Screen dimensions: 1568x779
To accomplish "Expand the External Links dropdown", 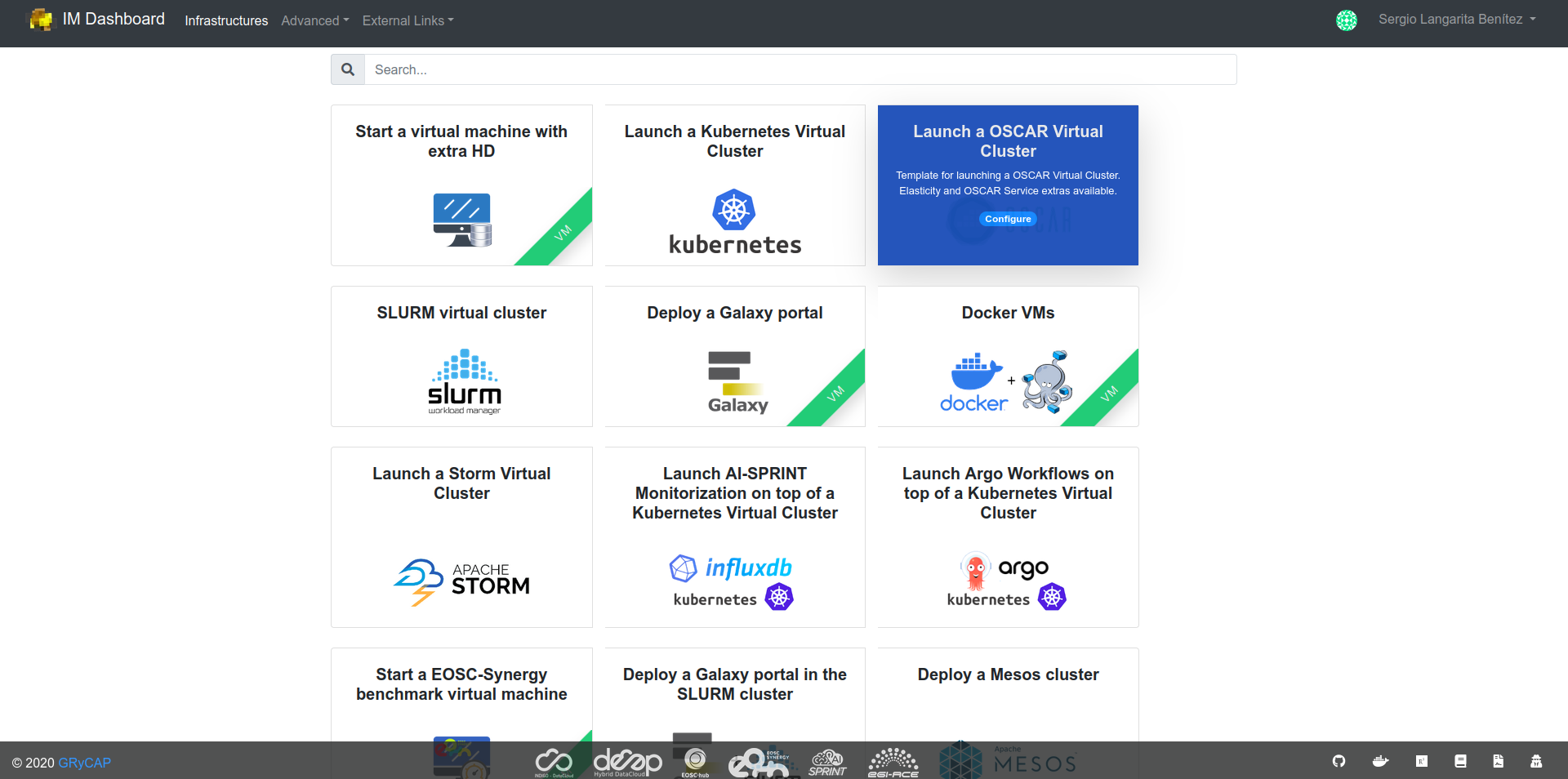I will 408,20.
